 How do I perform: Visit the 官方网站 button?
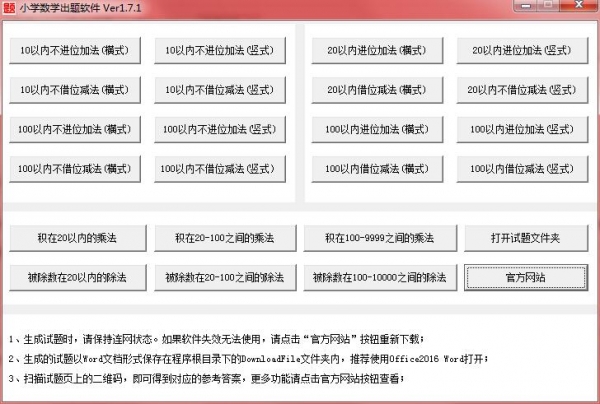point(526,277)
